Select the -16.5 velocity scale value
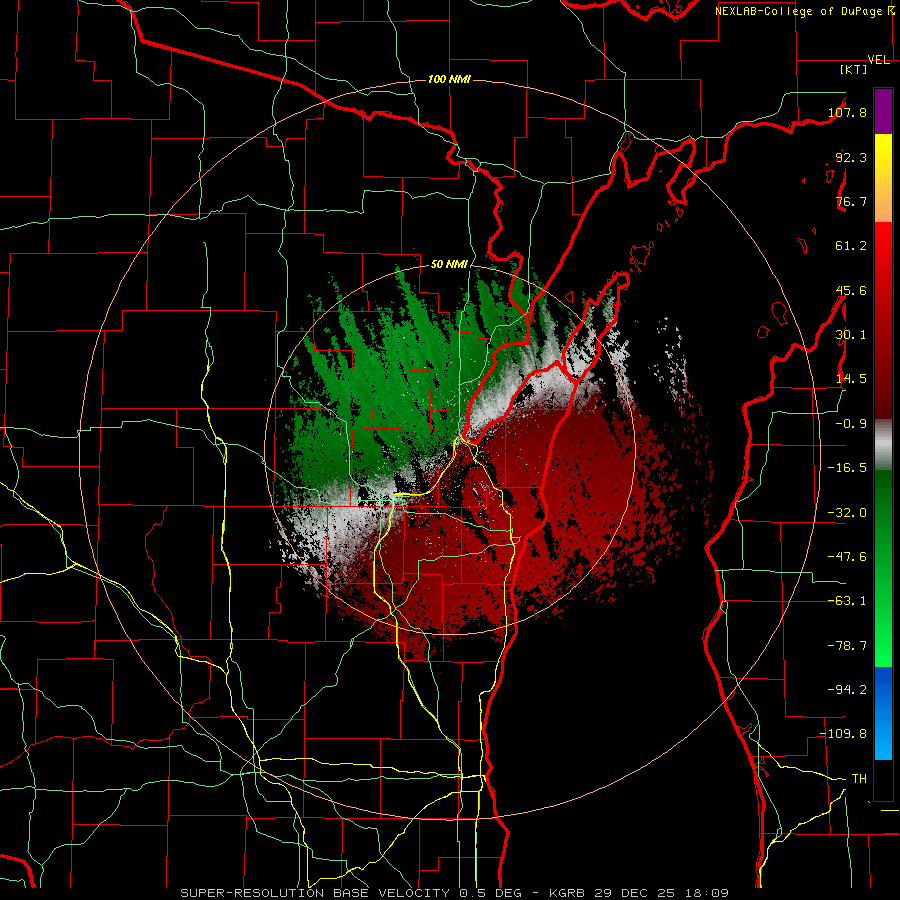900x900 pixels. click(x=847, y=468)
